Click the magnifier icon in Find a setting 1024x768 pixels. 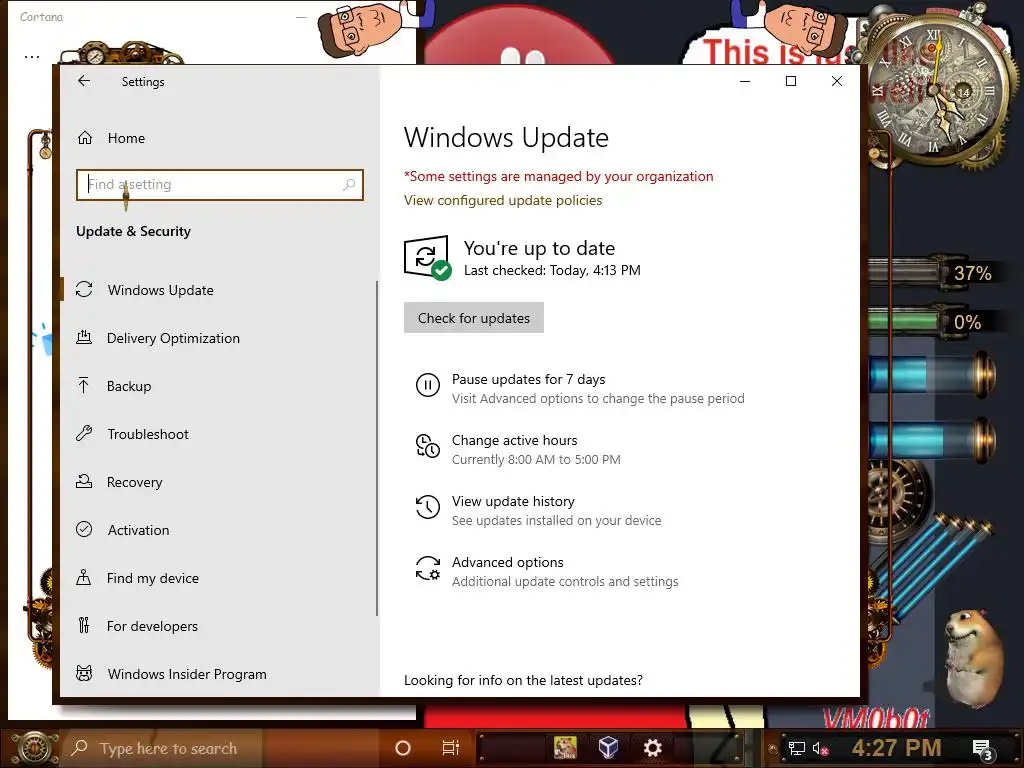349,185
